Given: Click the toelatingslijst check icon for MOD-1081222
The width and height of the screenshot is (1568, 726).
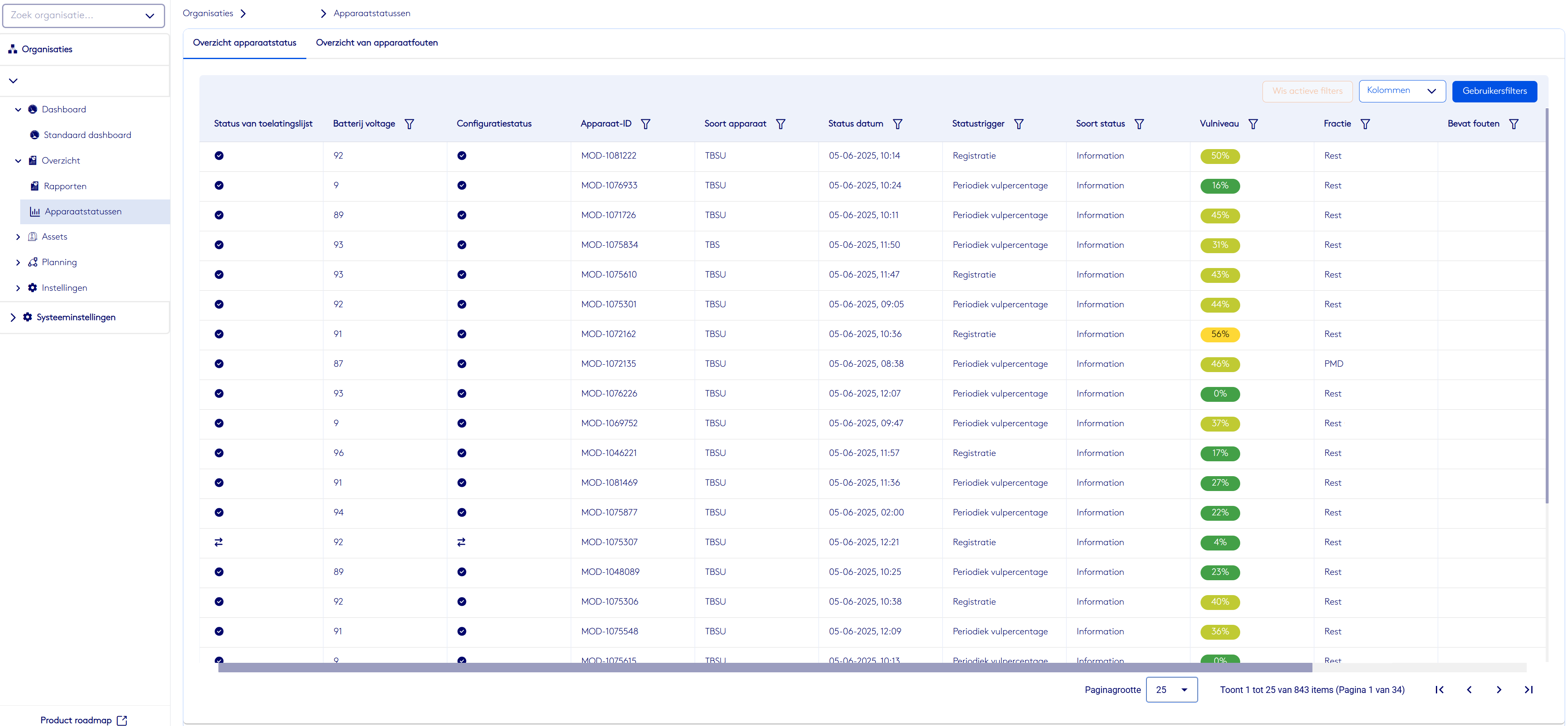Looking at the screenshot, I should (219, 156).
